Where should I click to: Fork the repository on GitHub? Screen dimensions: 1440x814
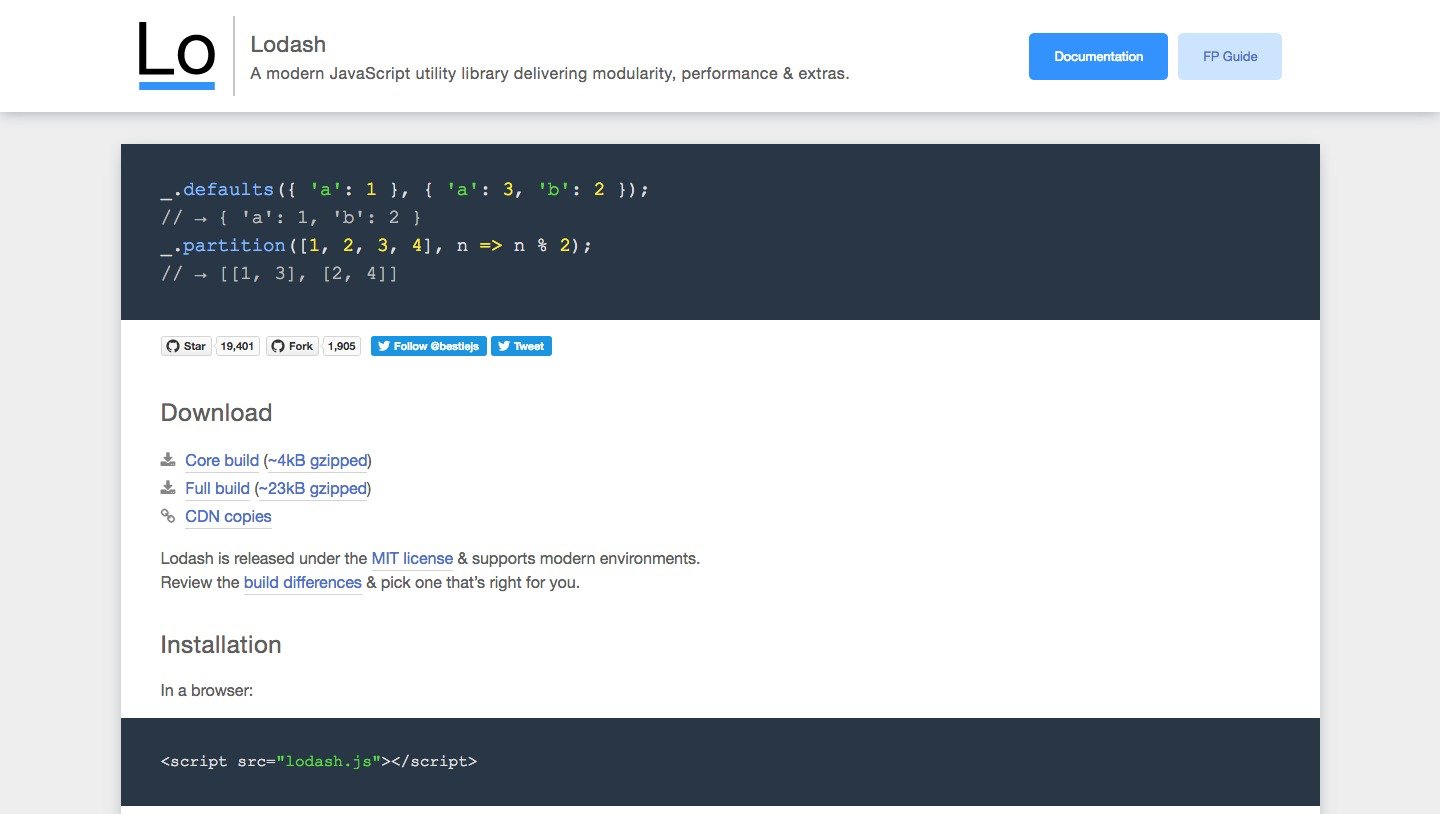292,346
